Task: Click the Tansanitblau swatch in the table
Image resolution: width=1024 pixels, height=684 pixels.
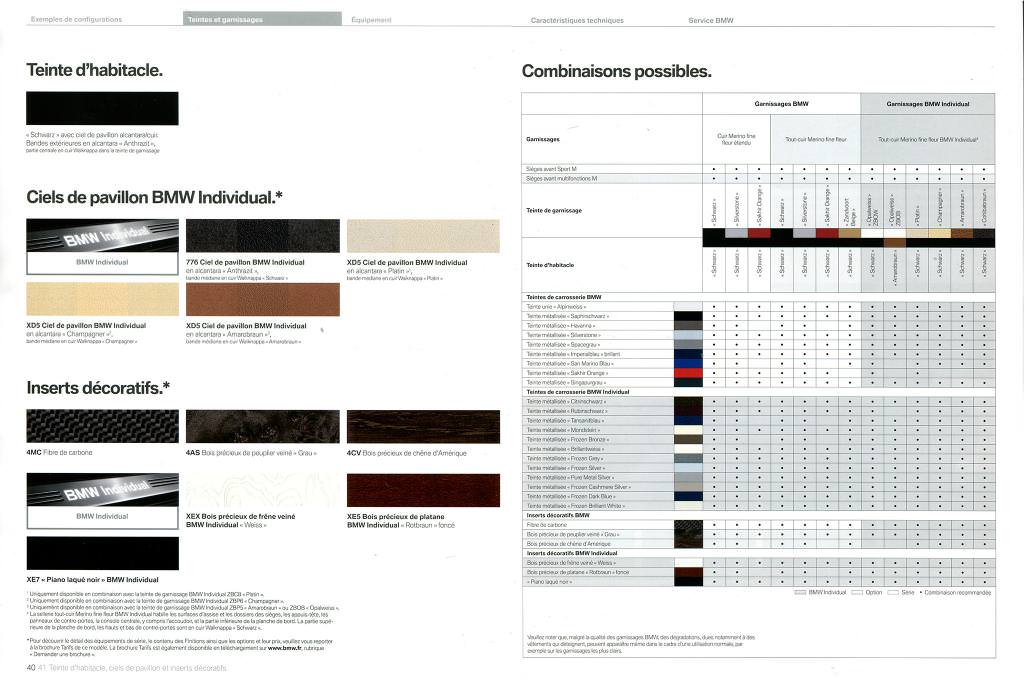Action: coord(688,421)
